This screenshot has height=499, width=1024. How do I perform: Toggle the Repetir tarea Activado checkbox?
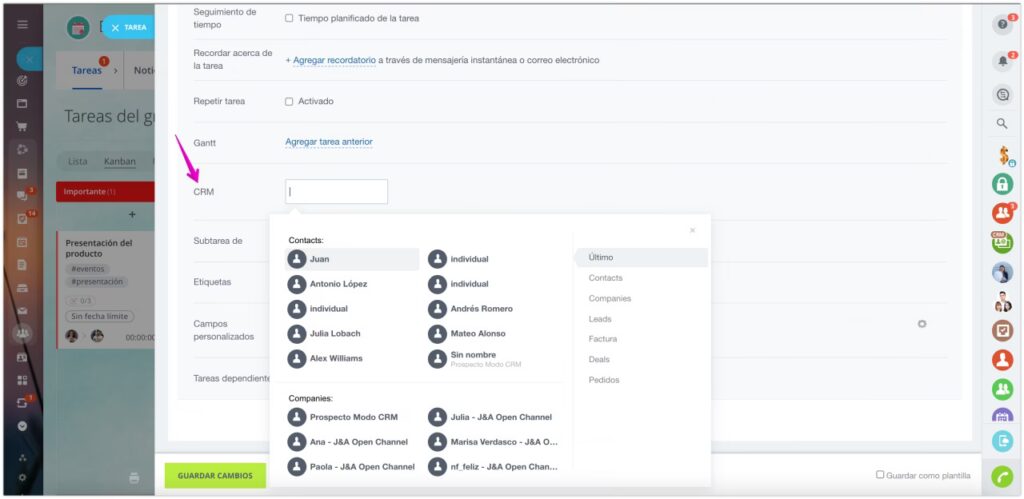[289, 101]
